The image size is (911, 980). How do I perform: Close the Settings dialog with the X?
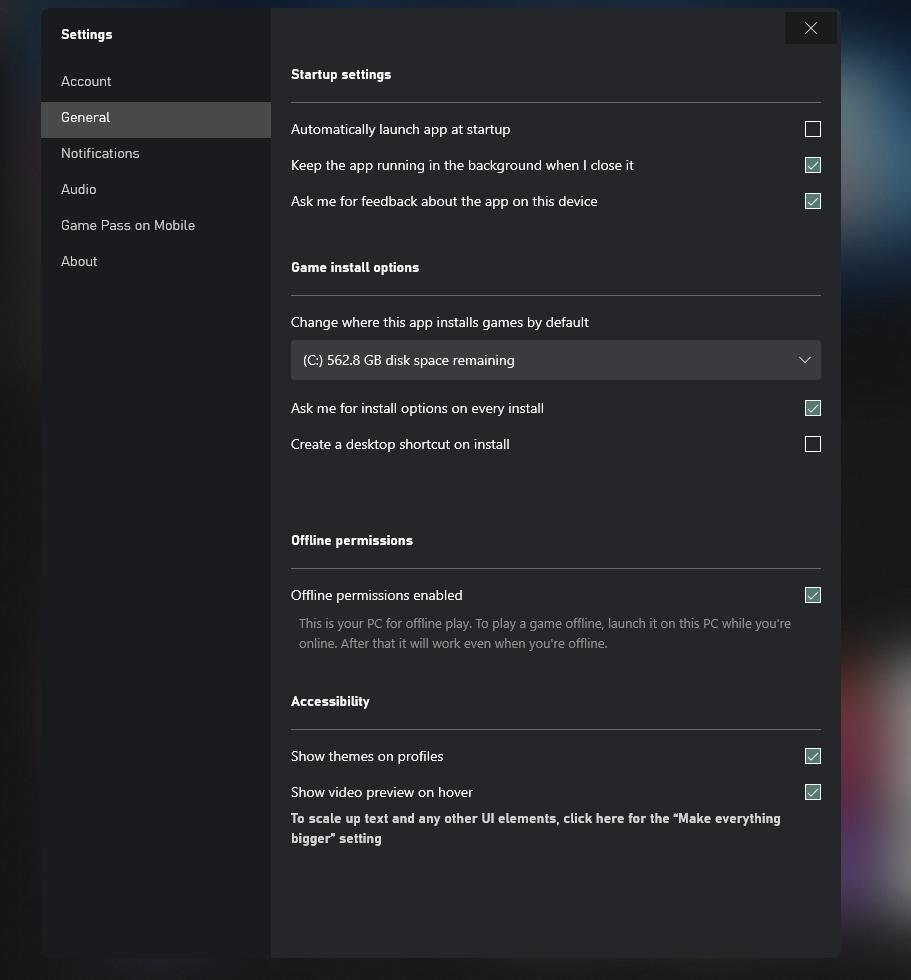[x=810, y=28]
